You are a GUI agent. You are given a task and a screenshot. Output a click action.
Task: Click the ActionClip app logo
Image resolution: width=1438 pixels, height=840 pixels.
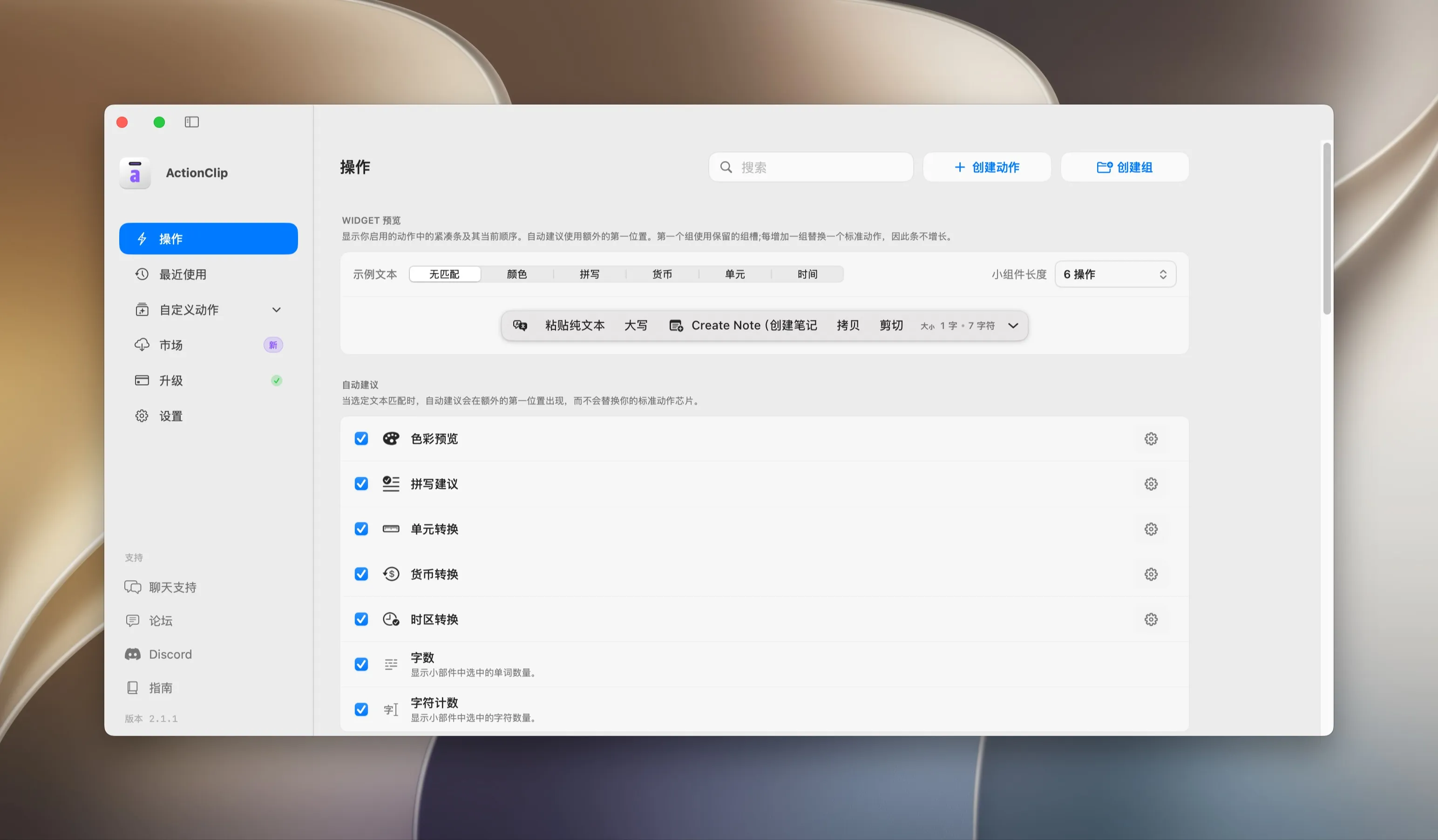point(135,172)
